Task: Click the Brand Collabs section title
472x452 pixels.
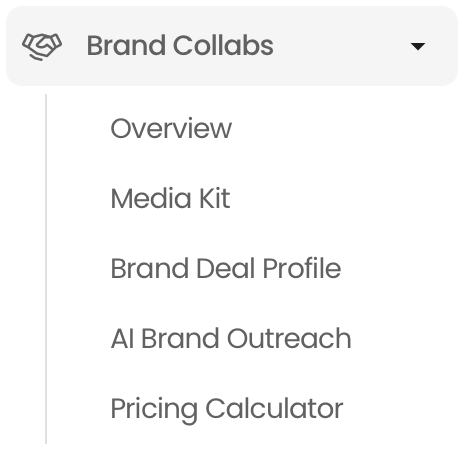Action: (x=180, y=46)
